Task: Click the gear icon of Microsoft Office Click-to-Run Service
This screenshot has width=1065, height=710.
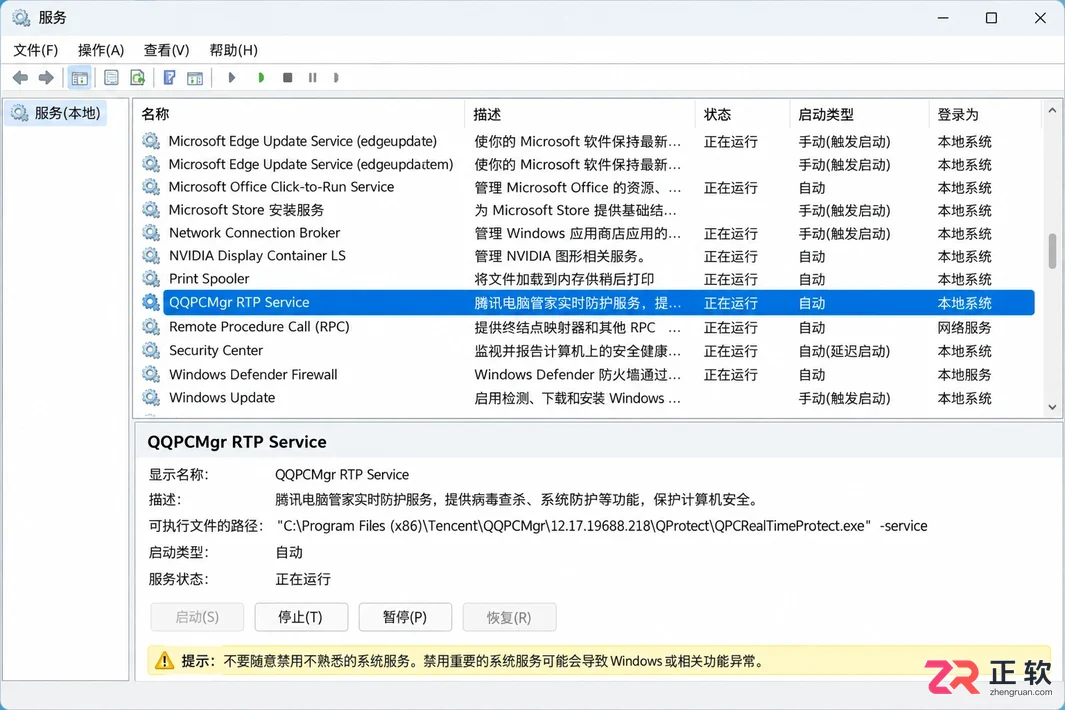Action: point(151,187)
